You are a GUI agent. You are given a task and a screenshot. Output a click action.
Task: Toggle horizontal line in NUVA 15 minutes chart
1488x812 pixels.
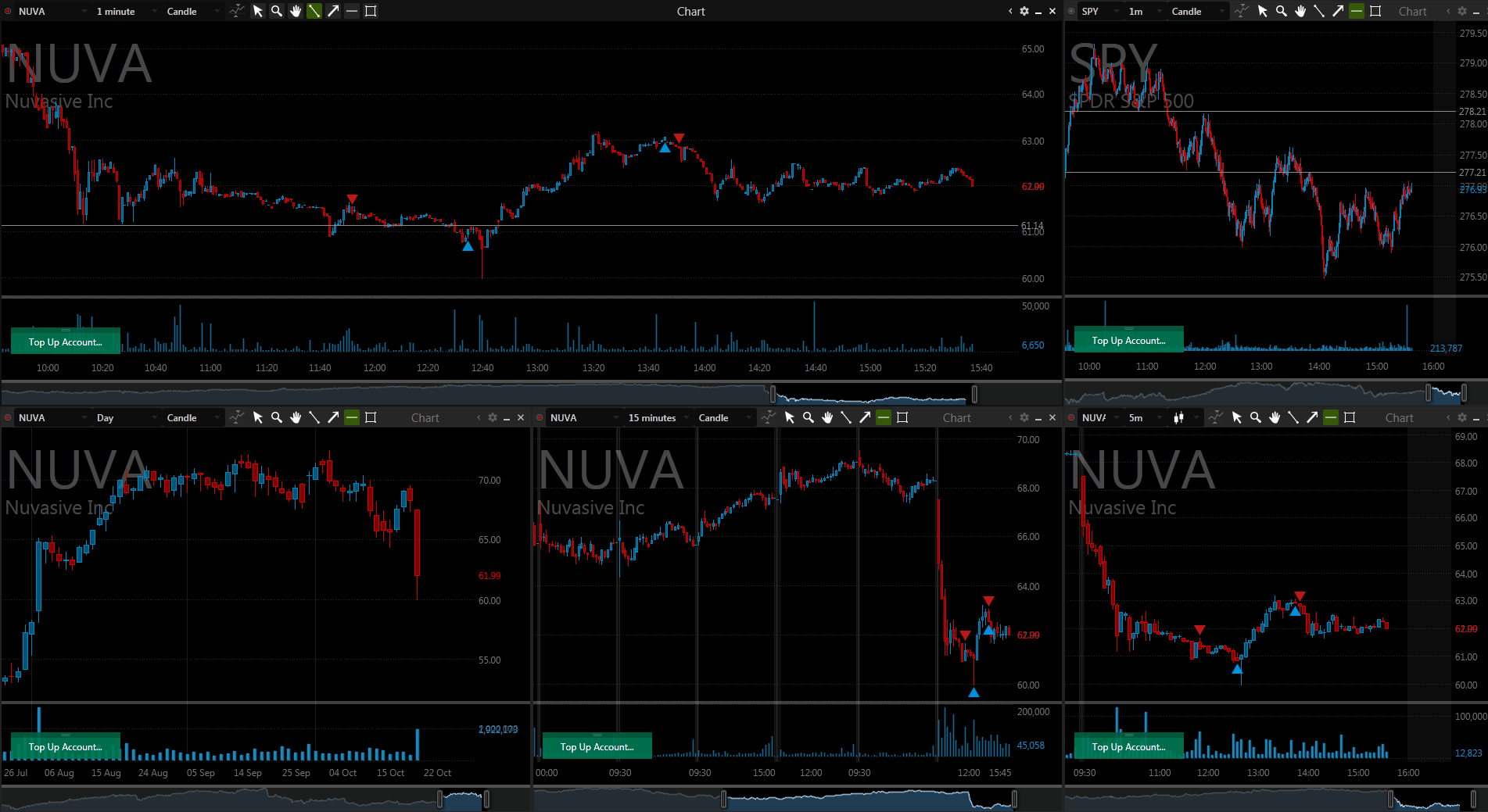884,417
